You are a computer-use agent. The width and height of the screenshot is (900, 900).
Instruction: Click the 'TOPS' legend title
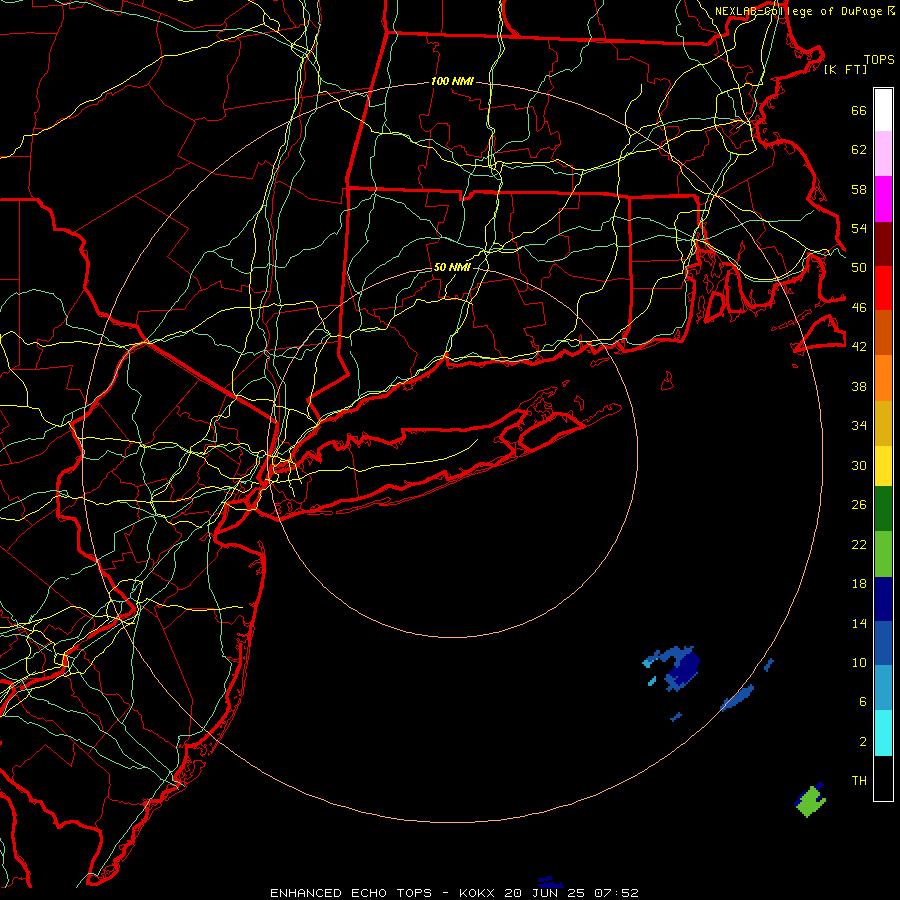click(x=879, y=60)
